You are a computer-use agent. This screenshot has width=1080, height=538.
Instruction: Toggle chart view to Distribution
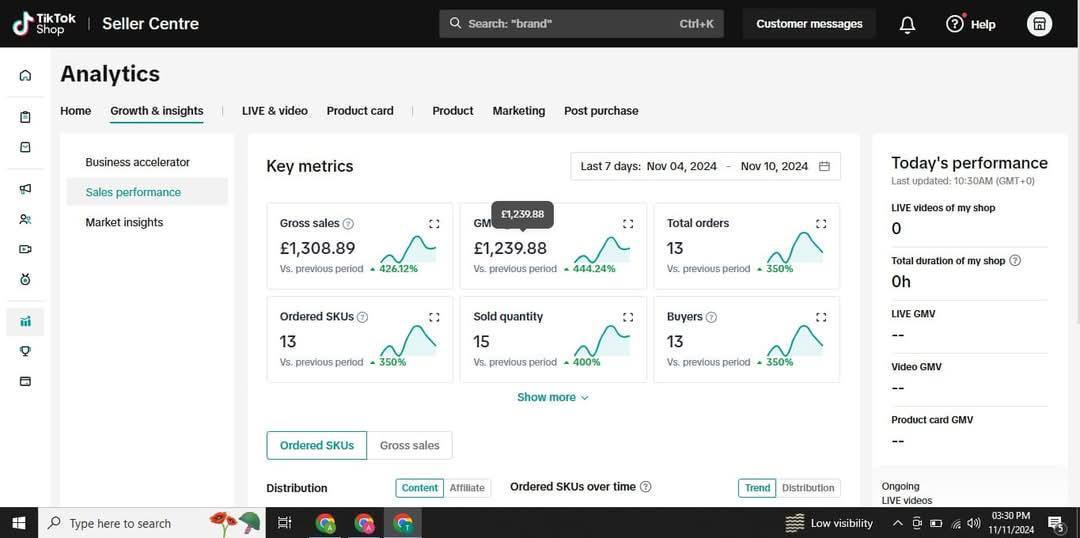pos(807,488)
